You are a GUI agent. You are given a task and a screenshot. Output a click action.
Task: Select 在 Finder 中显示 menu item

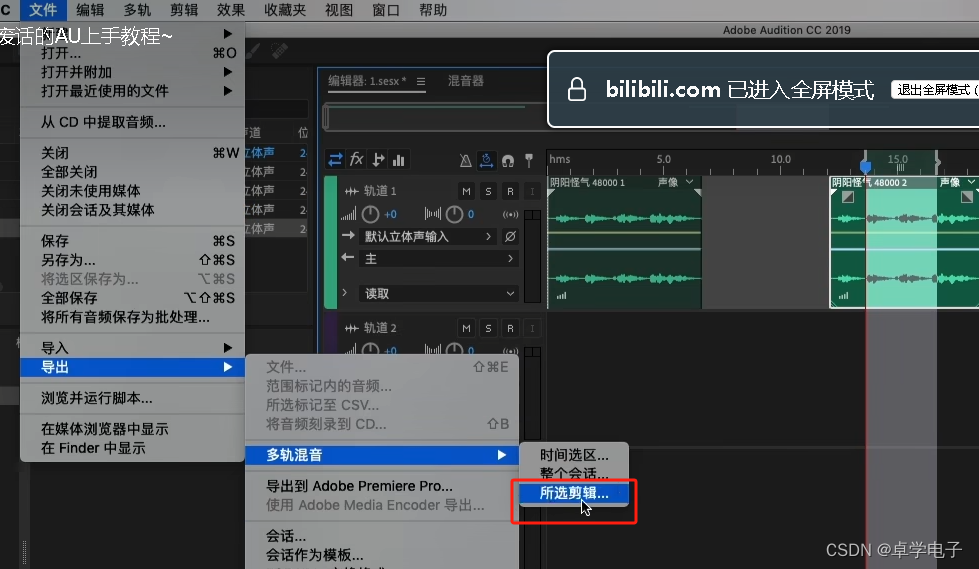[132, 448]
